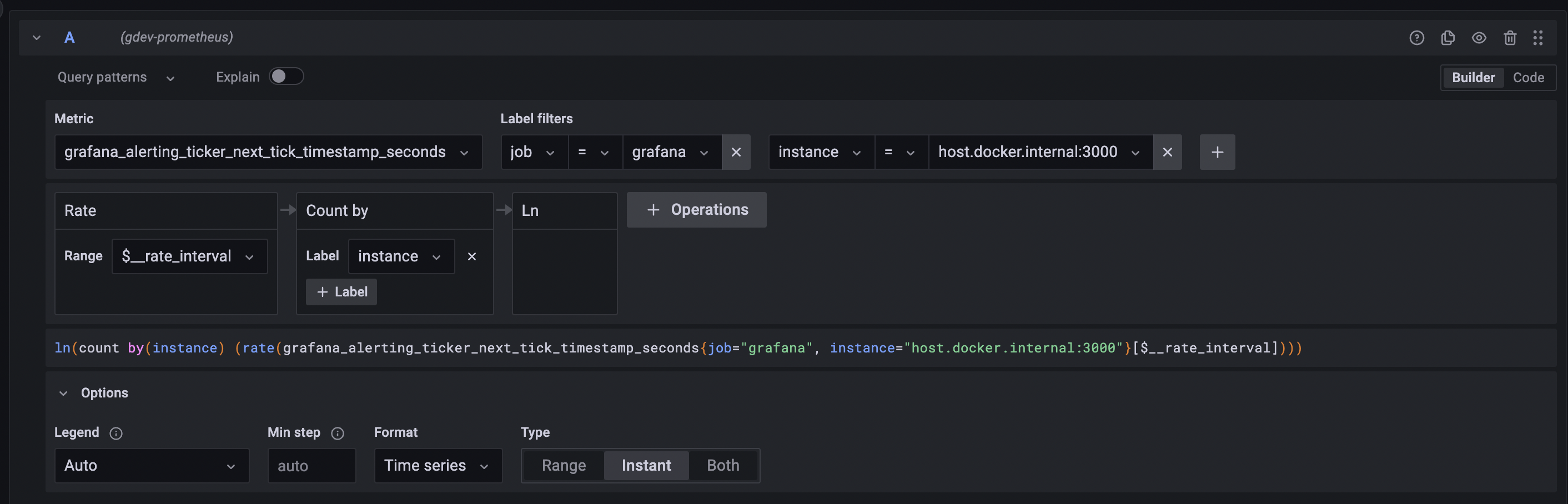Image resolution: width=1568 pixels, height=504 pixels.
Task: Collapse query A with the chevron
Action: point(37,37)
